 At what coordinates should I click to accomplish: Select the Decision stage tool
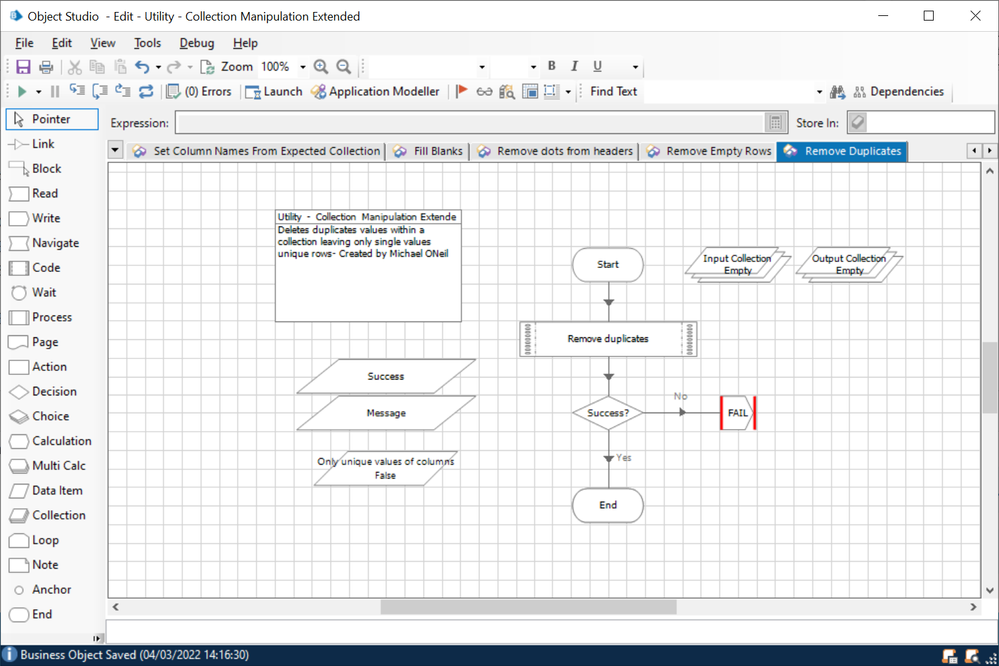point(43,392)
